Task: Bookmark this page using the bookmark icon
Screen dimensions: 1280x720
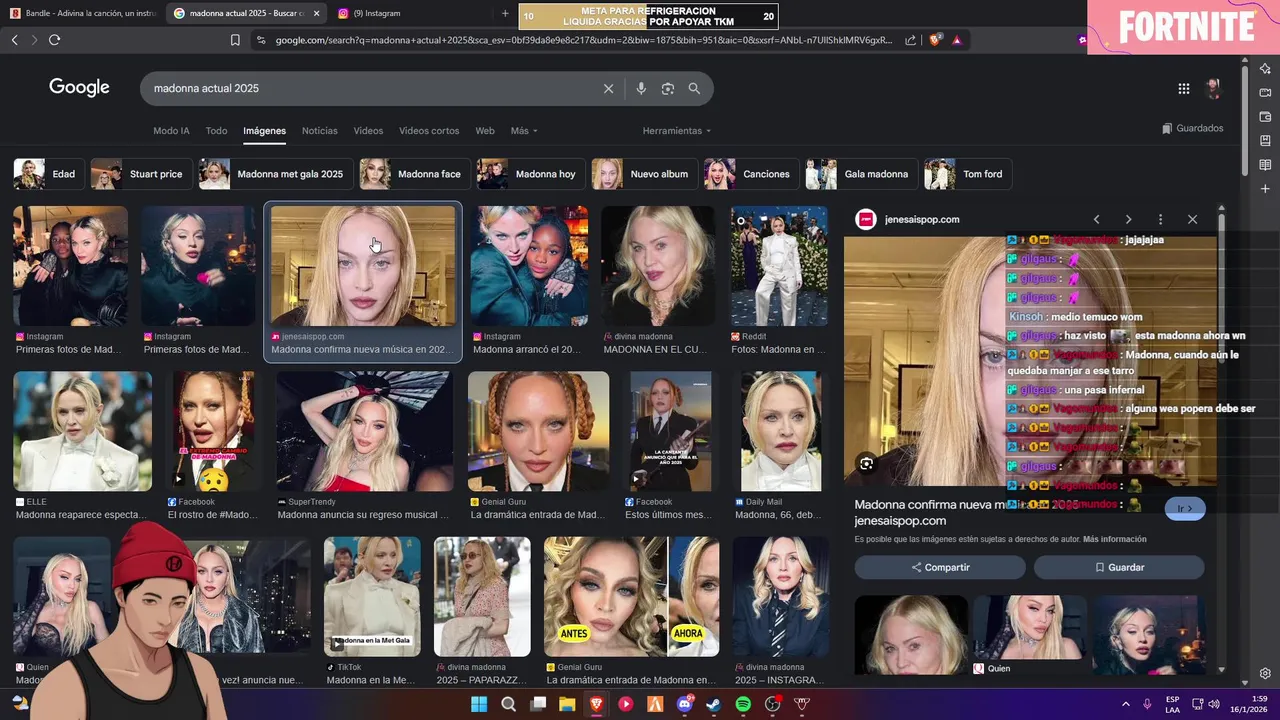Action: pos(235,40)
